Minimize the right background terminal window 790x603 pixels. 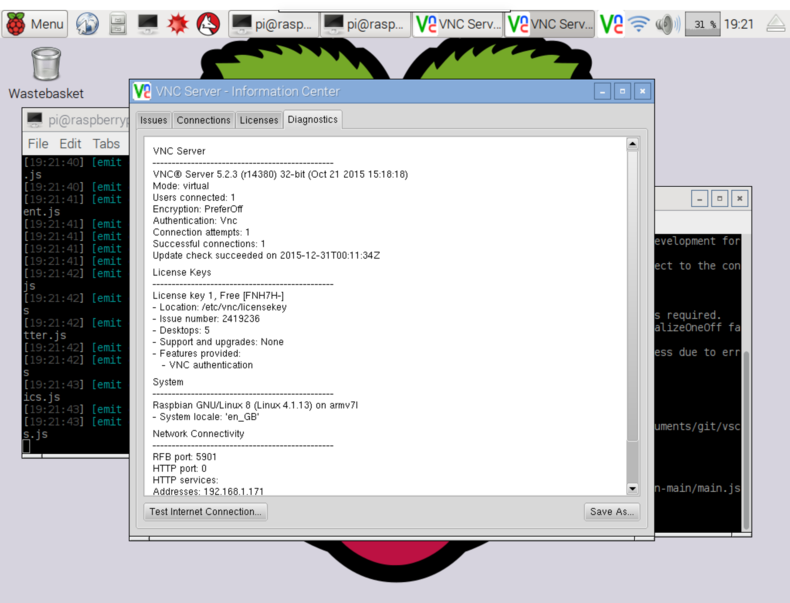699,198
